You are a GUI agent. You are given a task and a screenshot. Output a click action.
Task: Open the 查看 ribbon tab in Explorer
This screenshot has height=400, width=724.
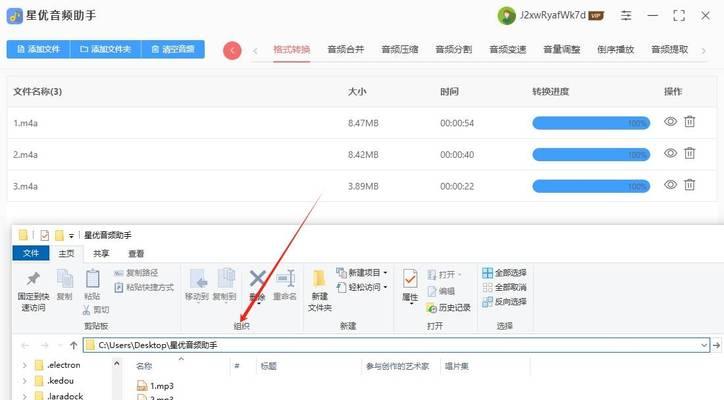[136, 253]
